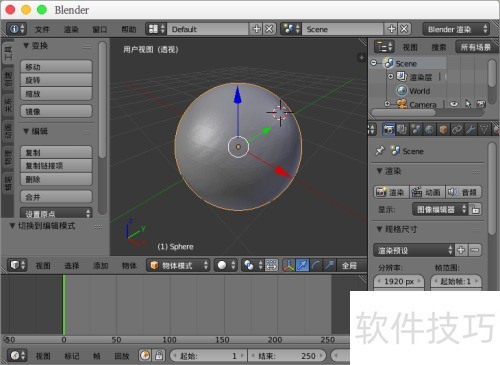Delete the current scene with the X icon
Image resolution: width=500 pixels, height=365 pixels.
click(x=404, y=29)
